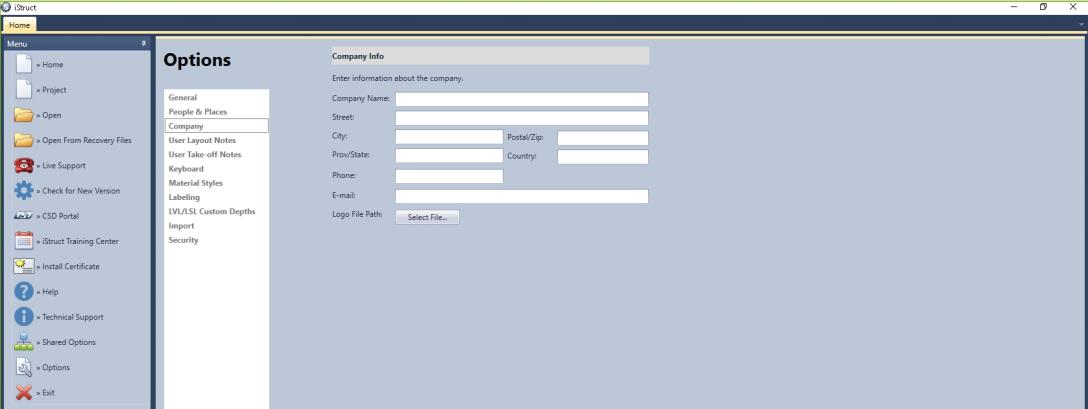Click the Select File... button for logo
This screenshot has width=1088, height=409.
point(427,217)
